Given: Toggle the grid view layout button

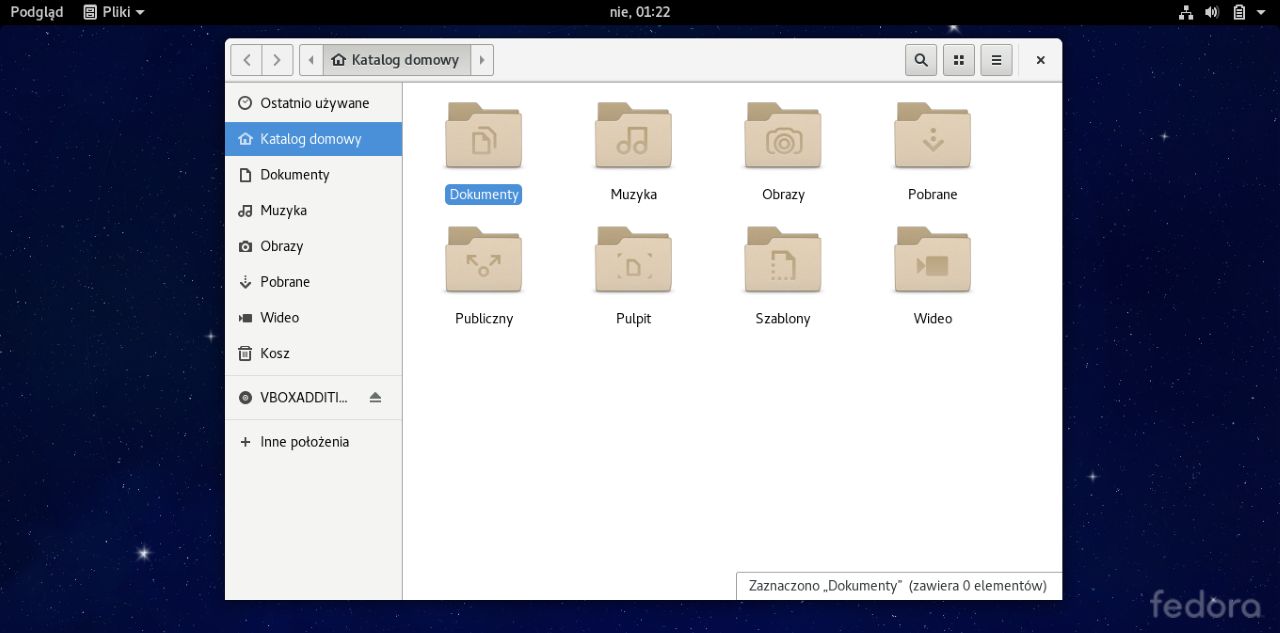Looking at the screenshot, I should [x=959, y=60].
